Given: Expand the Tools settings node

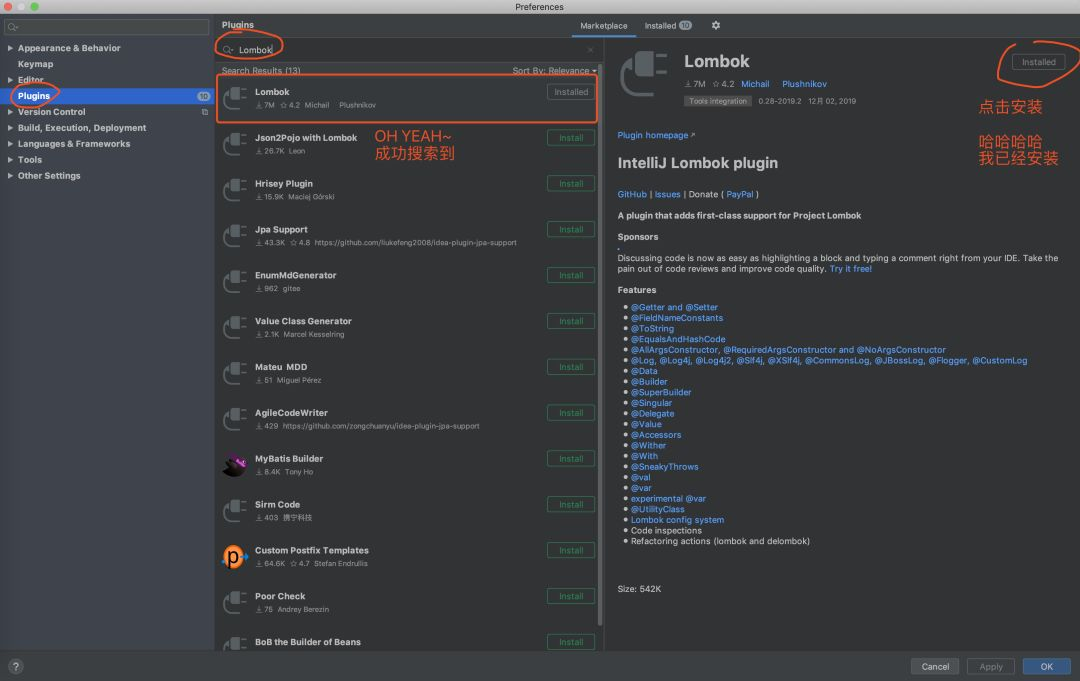Looking at the screenshot, I should point(10,160).
